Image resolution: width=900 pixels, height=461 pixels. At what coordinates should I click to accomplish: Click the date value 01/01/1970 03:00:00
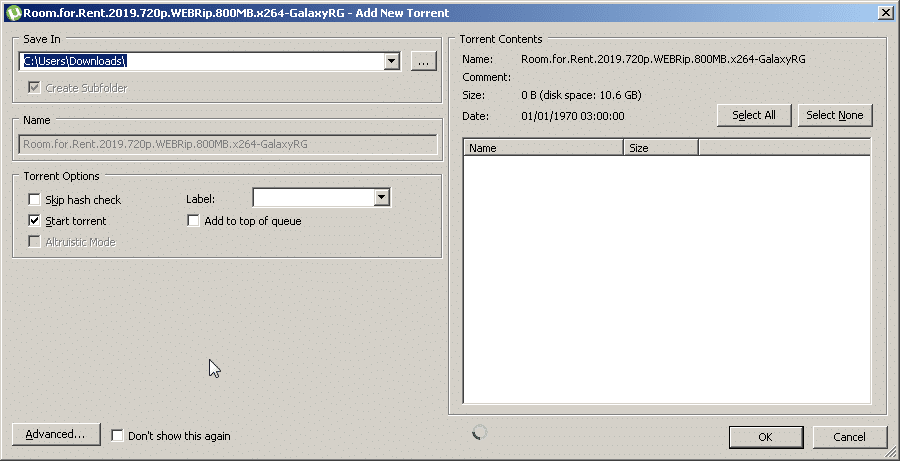(x=572, y=117)
